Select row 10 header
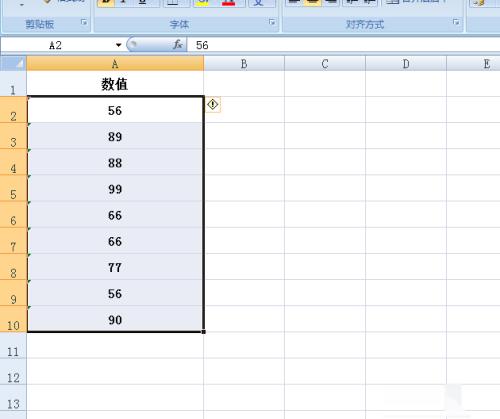500x419 pixels. pyautogui.click(x=13, y=319)
